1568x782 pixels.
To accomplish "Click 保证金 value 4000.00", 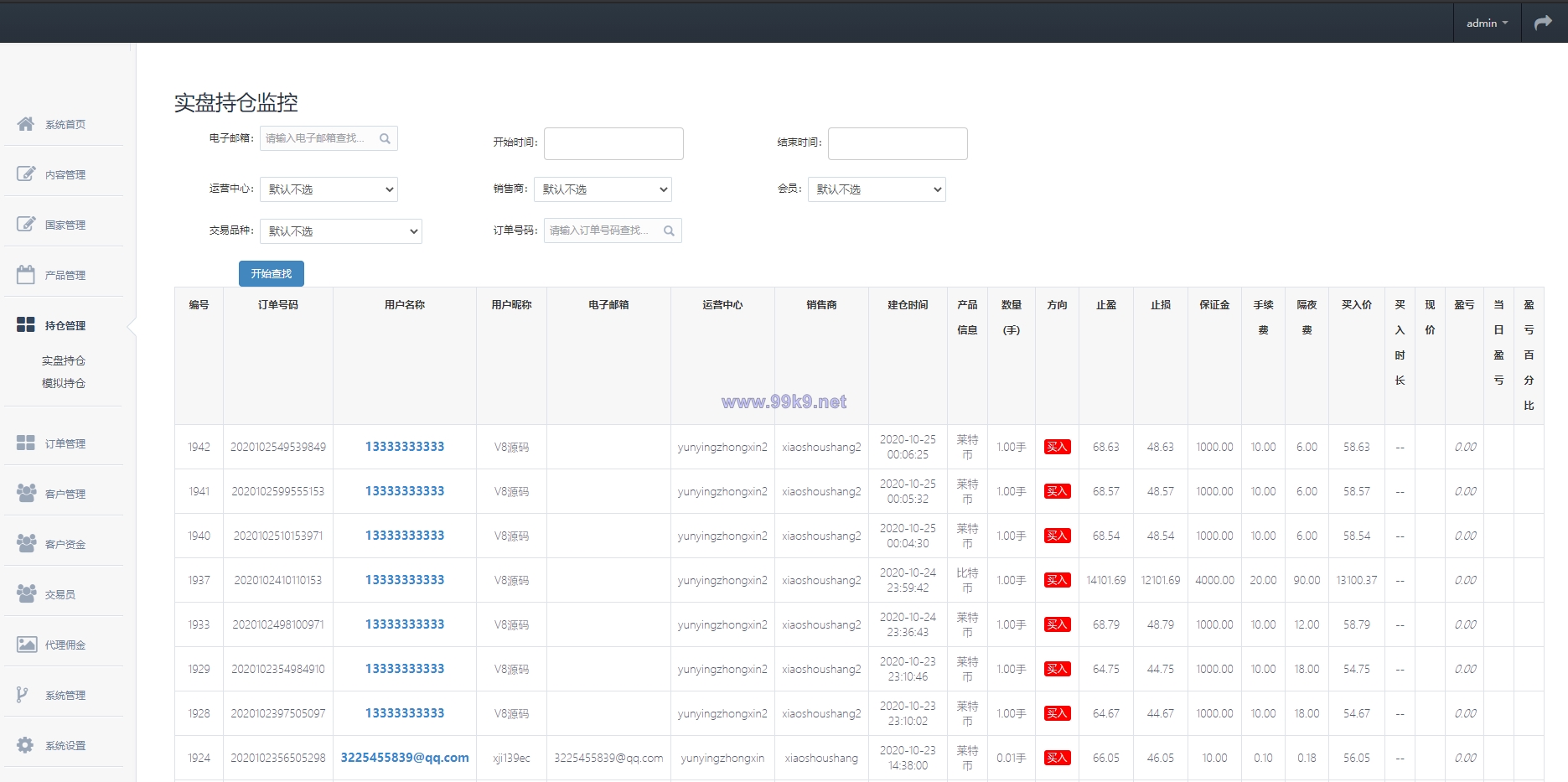I will pyautogui.click(x=1214, y=581).
